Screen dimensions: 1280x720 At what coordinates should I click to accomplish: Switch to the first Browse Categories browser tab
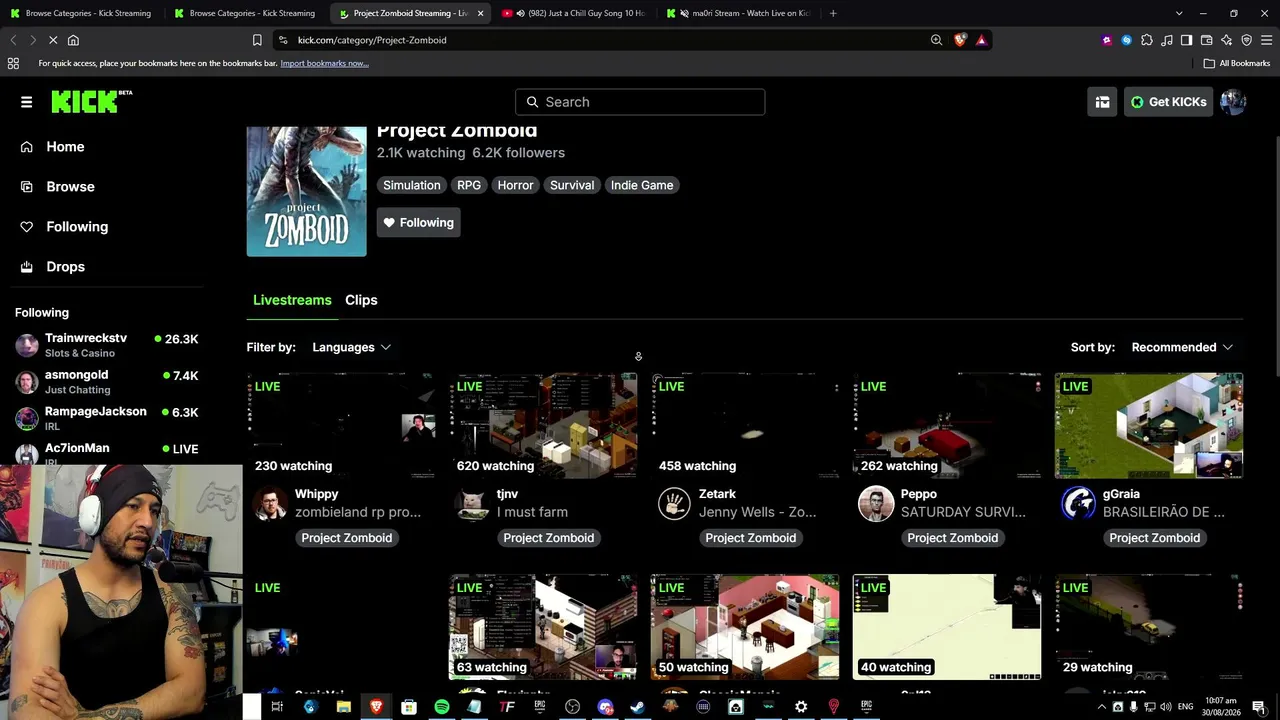81,13
